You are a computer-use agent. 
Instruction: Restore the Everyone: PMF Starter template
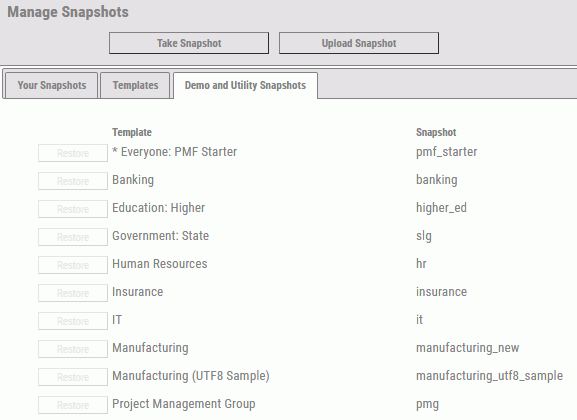(73, 153)
